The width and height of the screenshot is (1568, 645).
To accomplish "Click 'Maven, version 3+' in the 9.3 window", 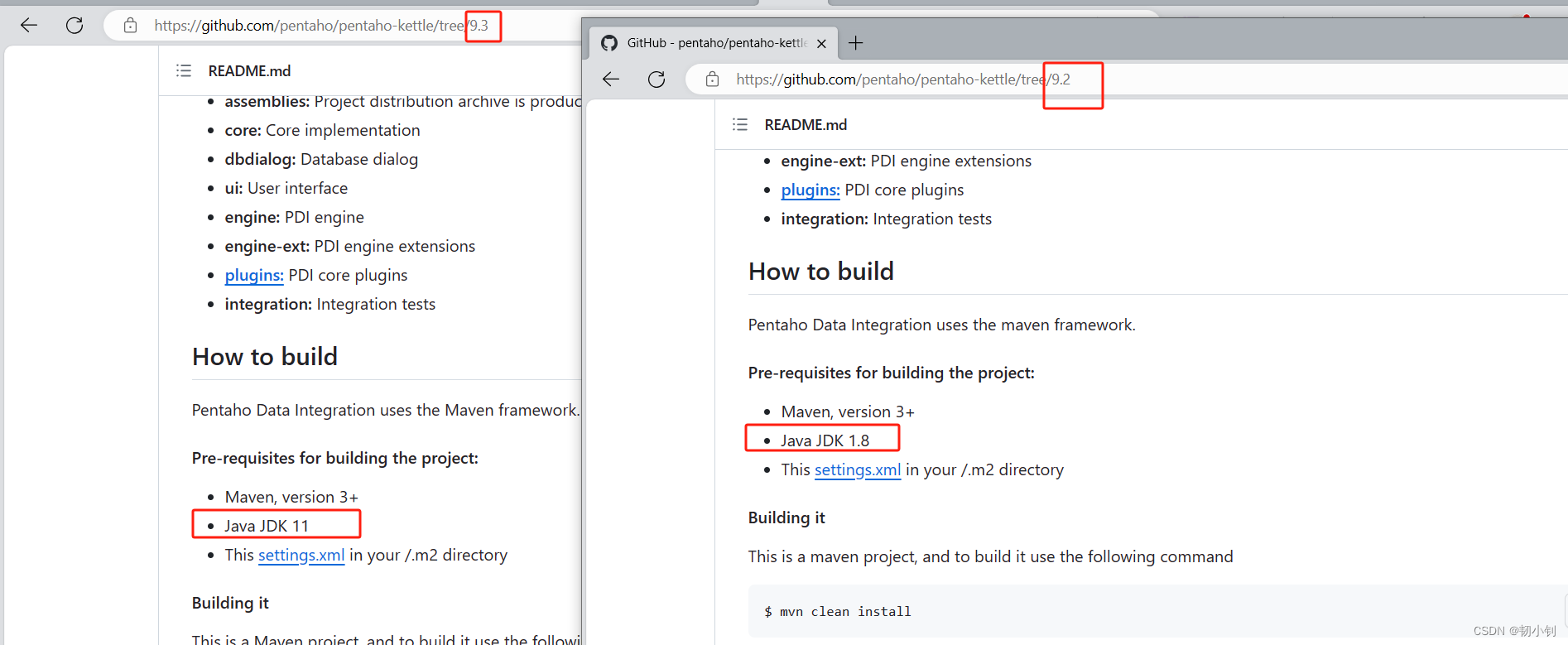I will (291, 497).
